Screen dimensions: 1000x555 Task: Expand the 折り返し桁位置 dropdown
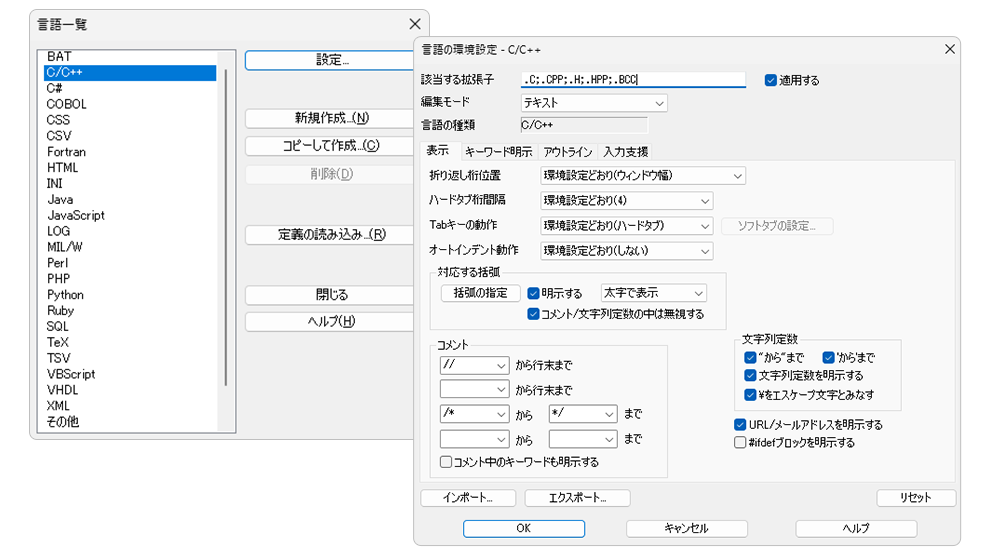pos(642,176)
